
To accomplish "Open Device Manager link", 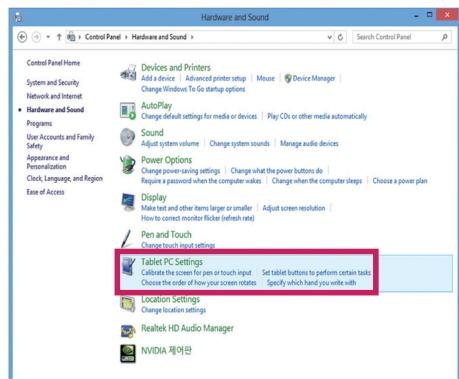I will (x=314, y=79).
